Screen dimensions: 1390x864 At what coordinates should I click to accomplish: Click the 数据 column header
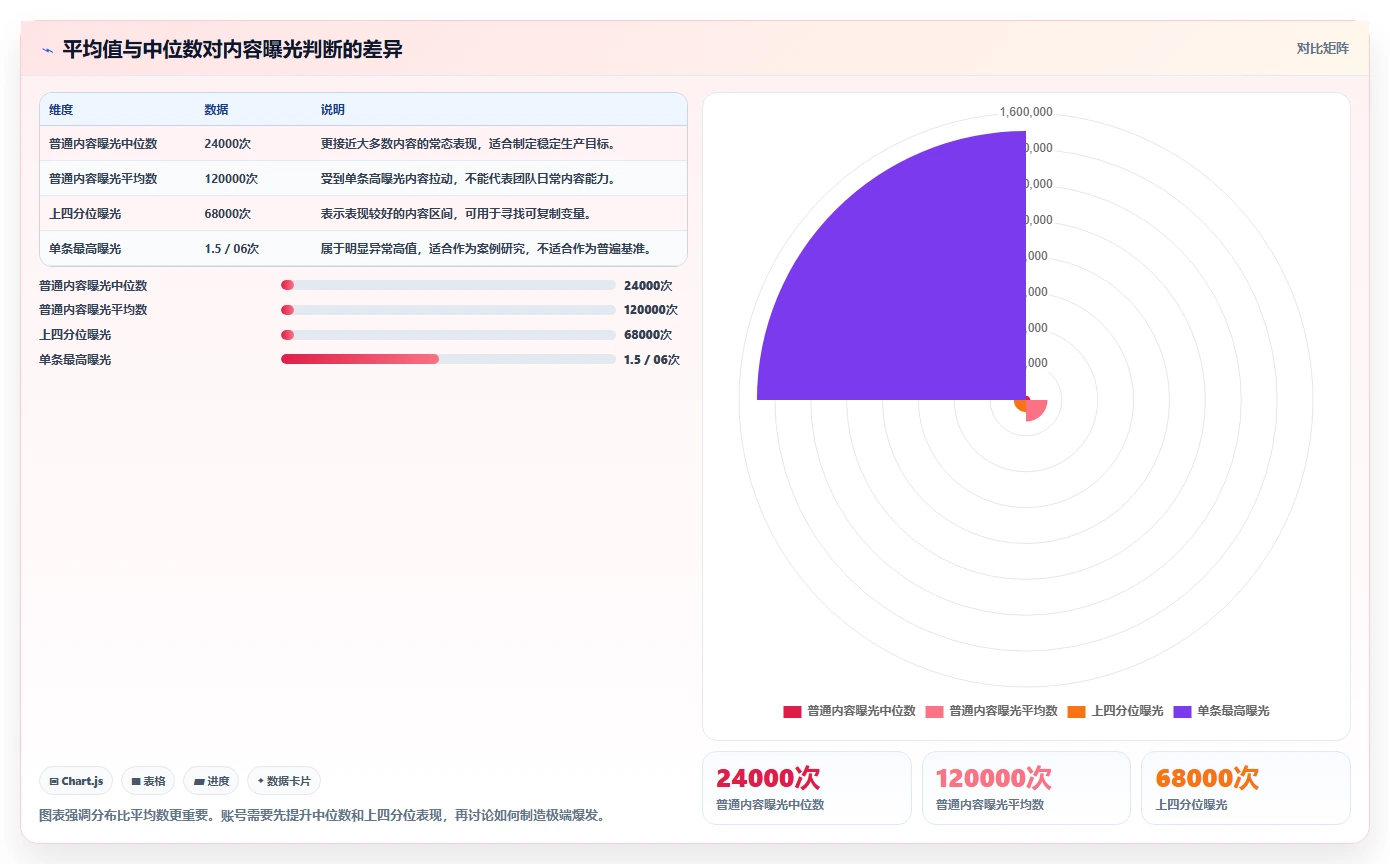(x=216, y=110)
